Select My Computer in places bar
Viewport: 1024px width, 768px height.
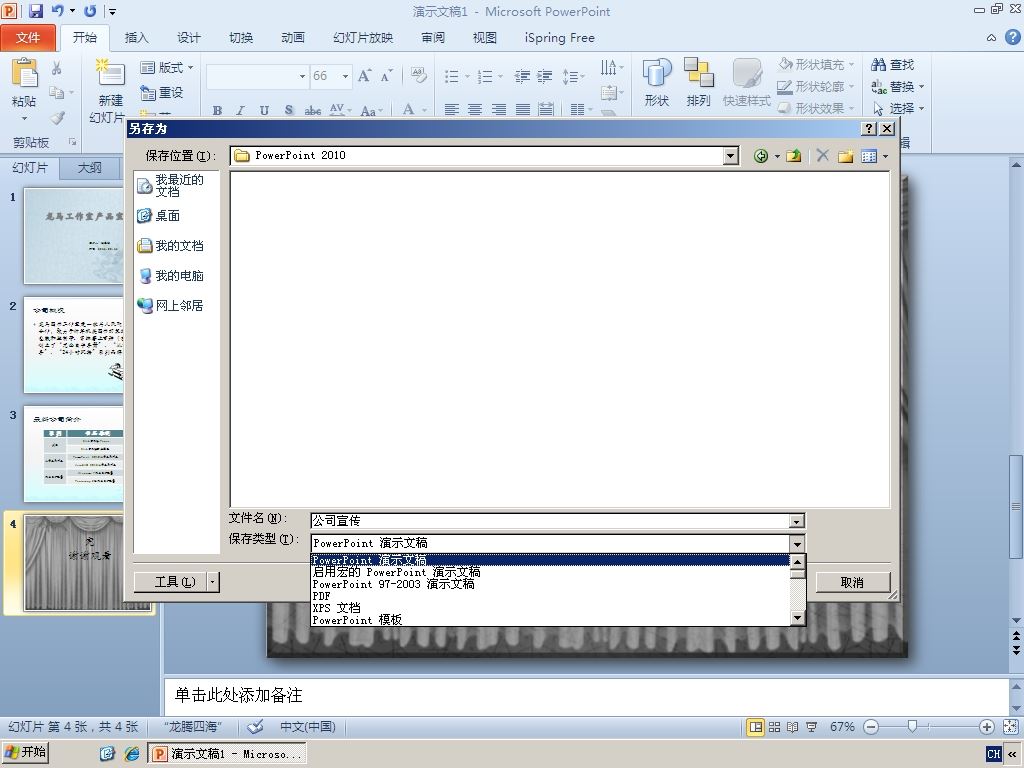pos(170,276)
